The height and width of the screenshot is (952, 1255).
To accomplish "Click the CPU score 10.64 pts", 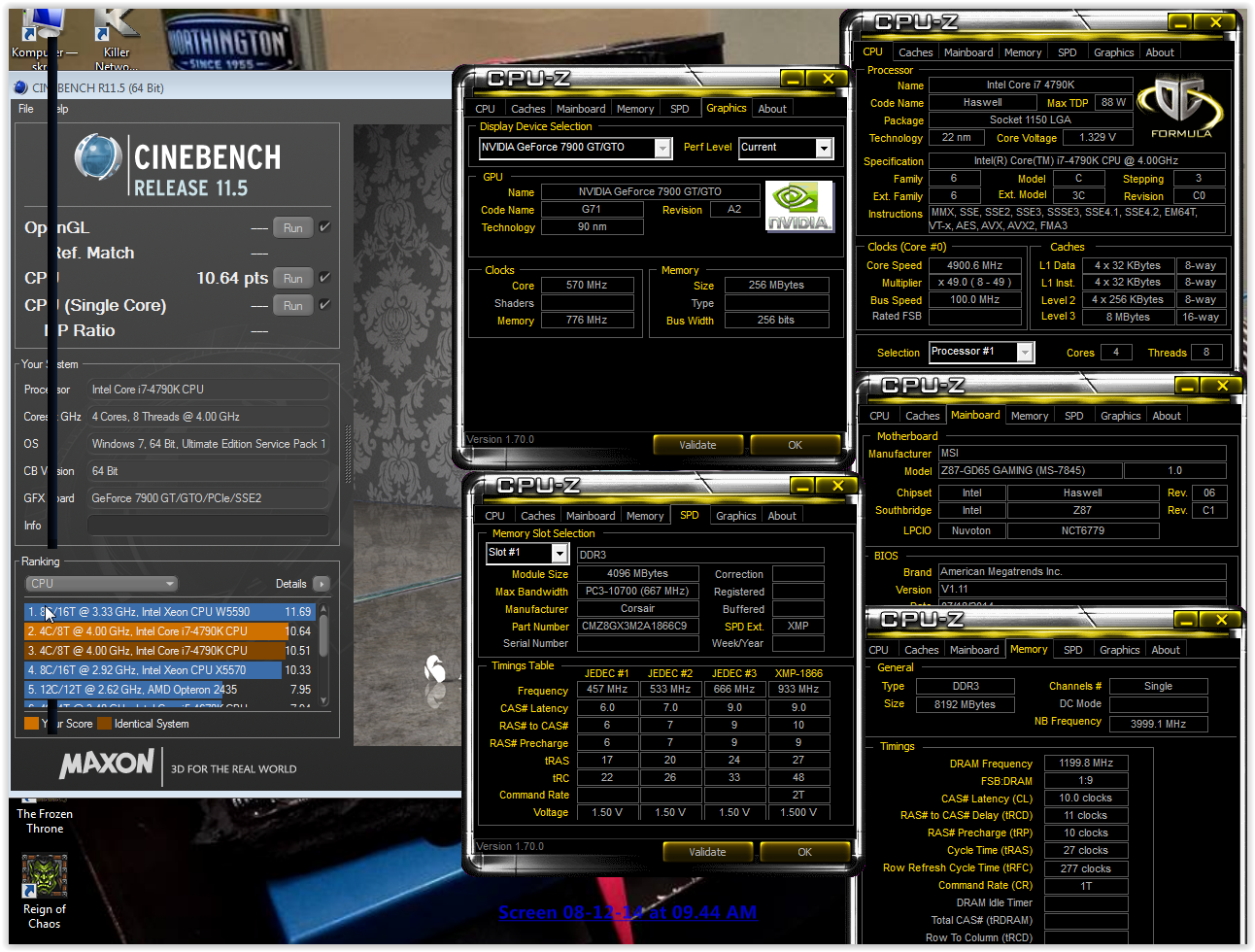I will pyautogui.click(x=232, y=278).
